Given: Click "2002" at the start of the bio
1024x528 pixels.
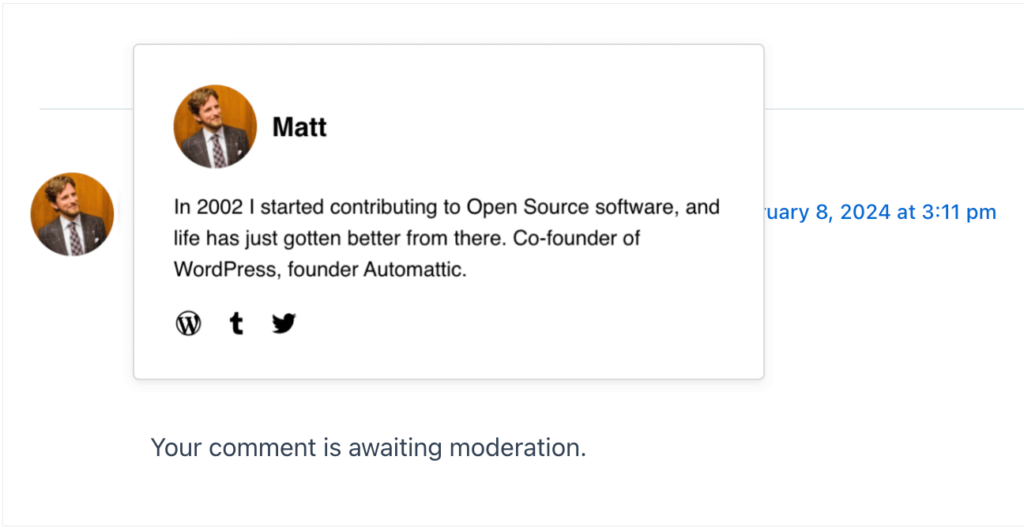Looking at the screenshot, I should click(x=220, y=208).
